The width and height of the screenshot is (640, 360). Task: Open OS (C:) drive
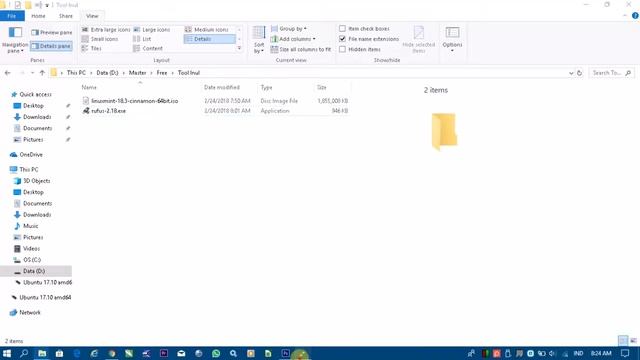[28, 260]
